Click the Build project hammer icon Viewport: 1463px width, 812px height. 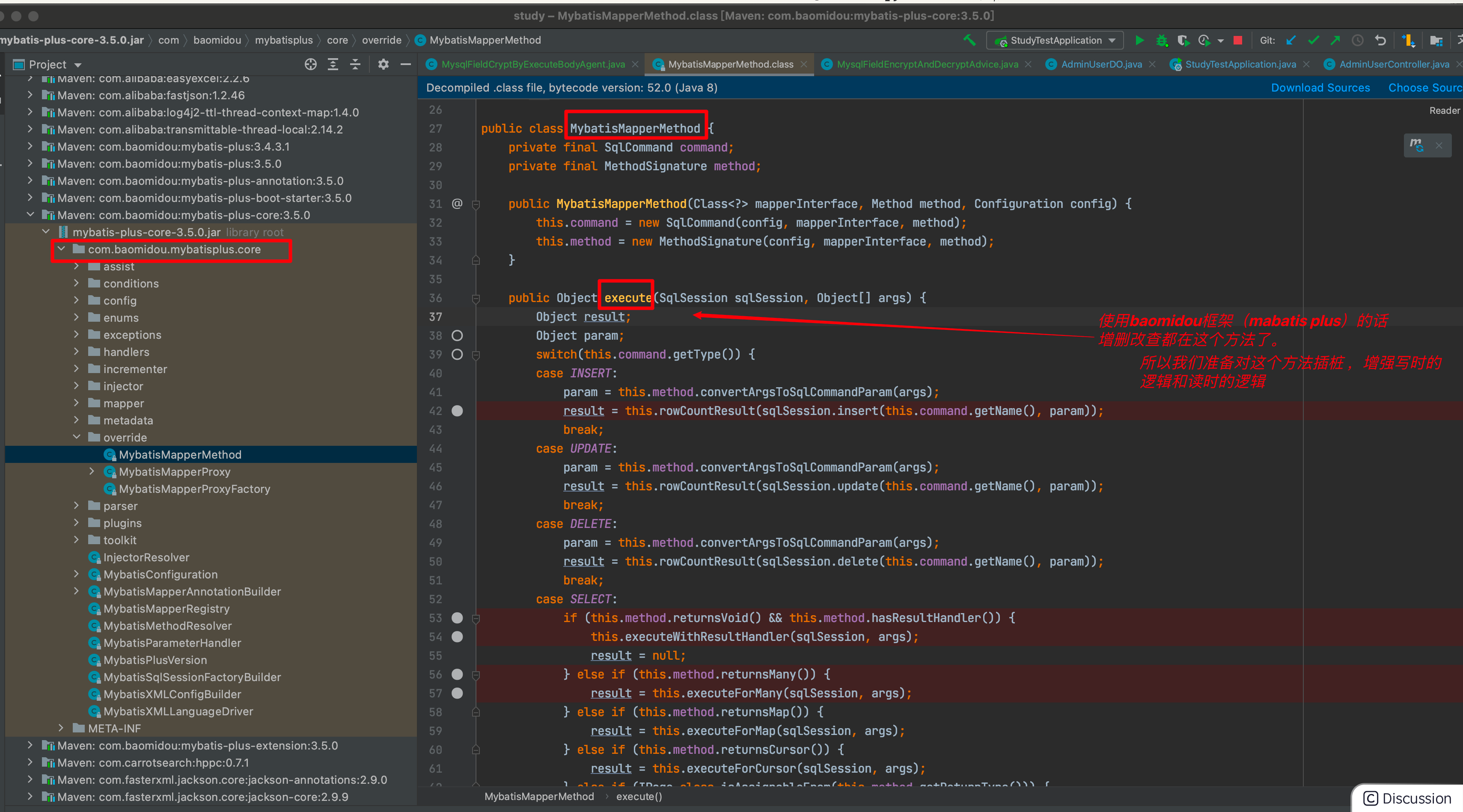coord(969,40)
